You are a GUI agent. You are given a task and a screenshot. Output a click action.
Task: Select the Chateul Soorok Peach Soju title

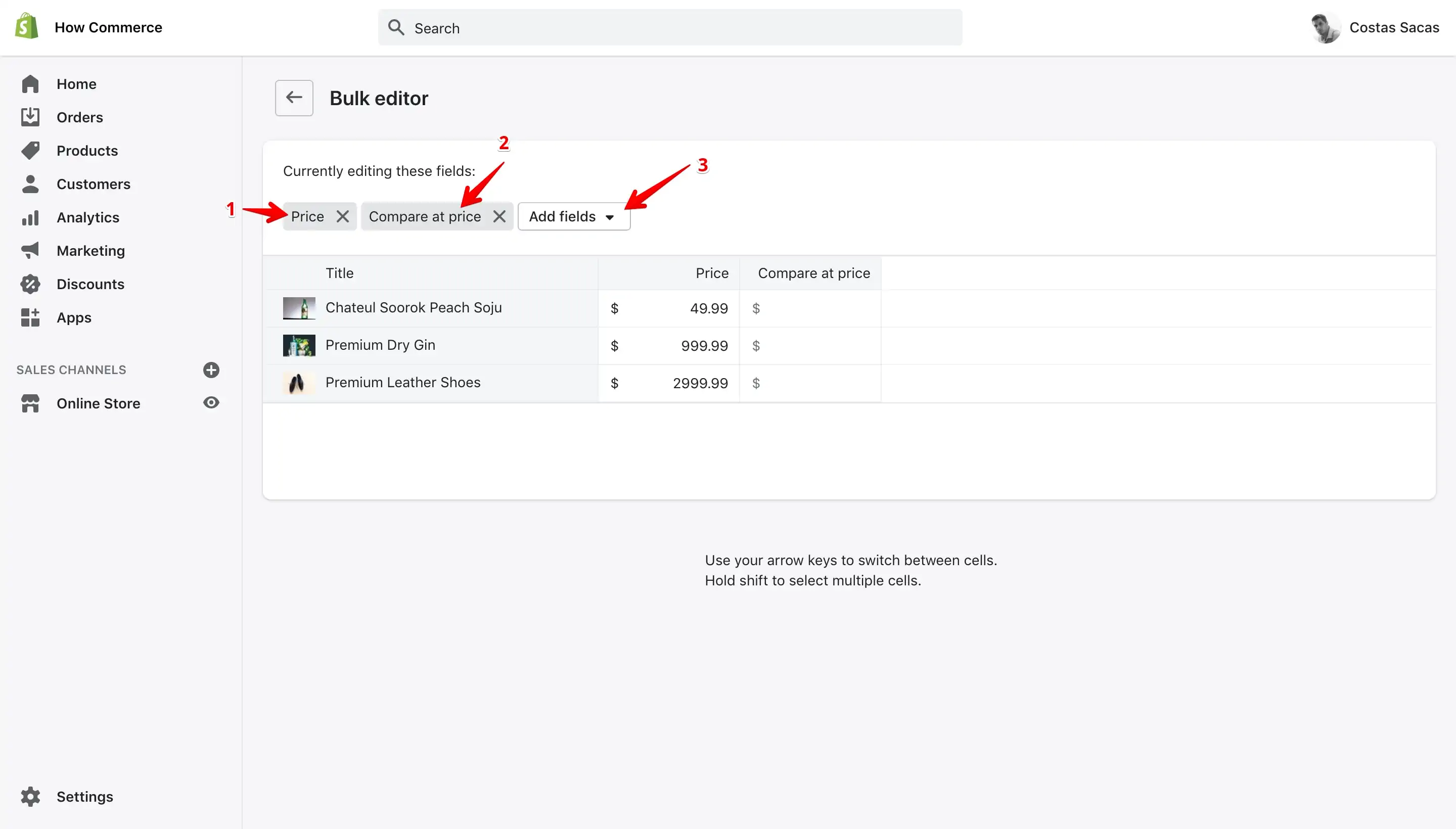(414, 307)
